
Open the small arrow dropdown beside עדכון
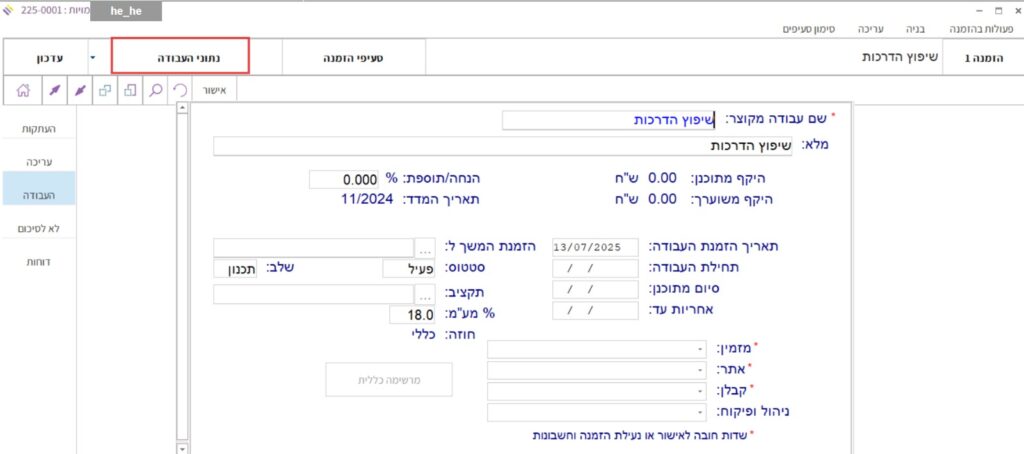tap(93, 58)
